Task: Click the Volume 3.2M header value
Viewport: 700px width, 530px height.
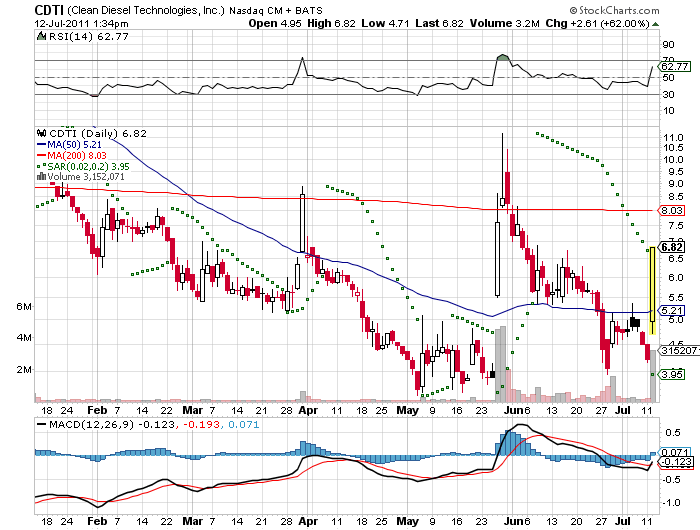Action: coord(504,23)
